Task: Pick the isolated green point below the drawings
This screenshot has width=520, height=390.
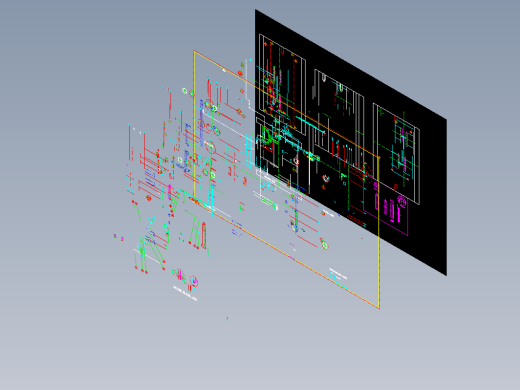Action: click(227, 319)
